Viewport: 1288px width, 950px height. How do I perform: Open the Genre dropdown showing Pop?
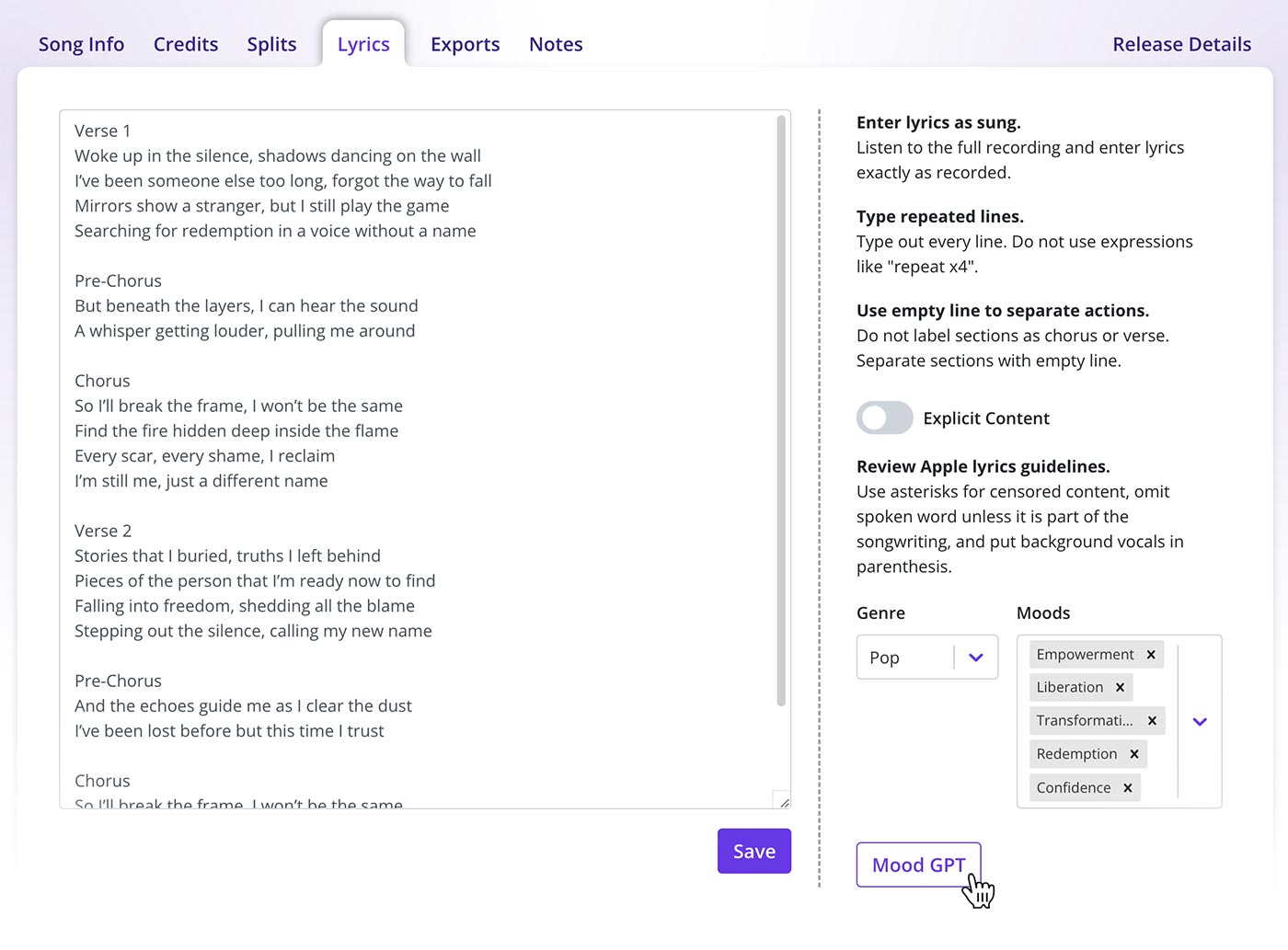(x=927, y=658)
